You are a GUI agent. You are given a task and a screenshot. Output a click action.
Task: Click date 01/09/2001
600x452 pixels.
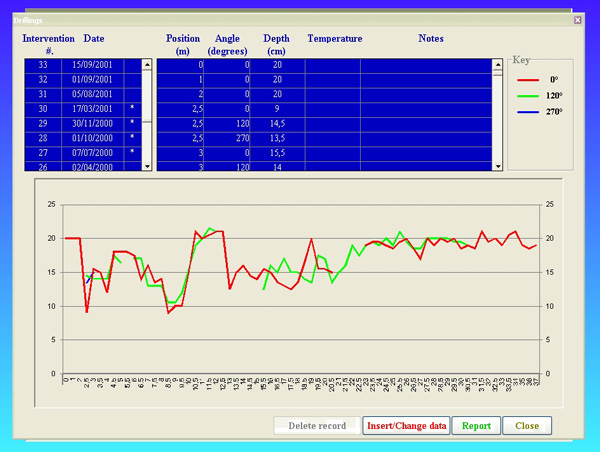(92, 80)
